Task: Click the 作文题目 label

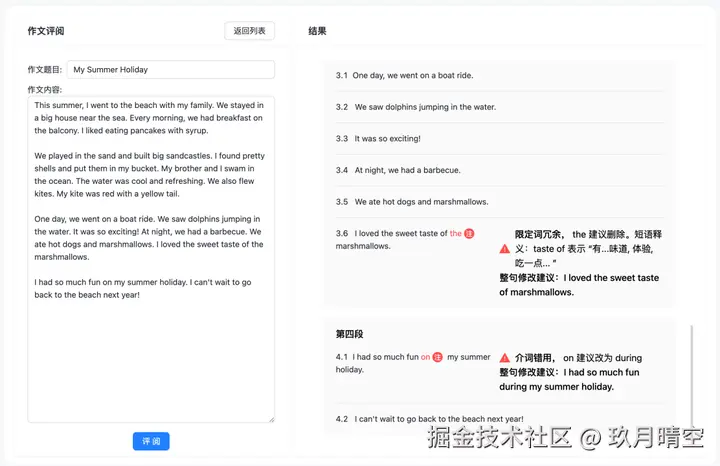Action: point(45,69)
